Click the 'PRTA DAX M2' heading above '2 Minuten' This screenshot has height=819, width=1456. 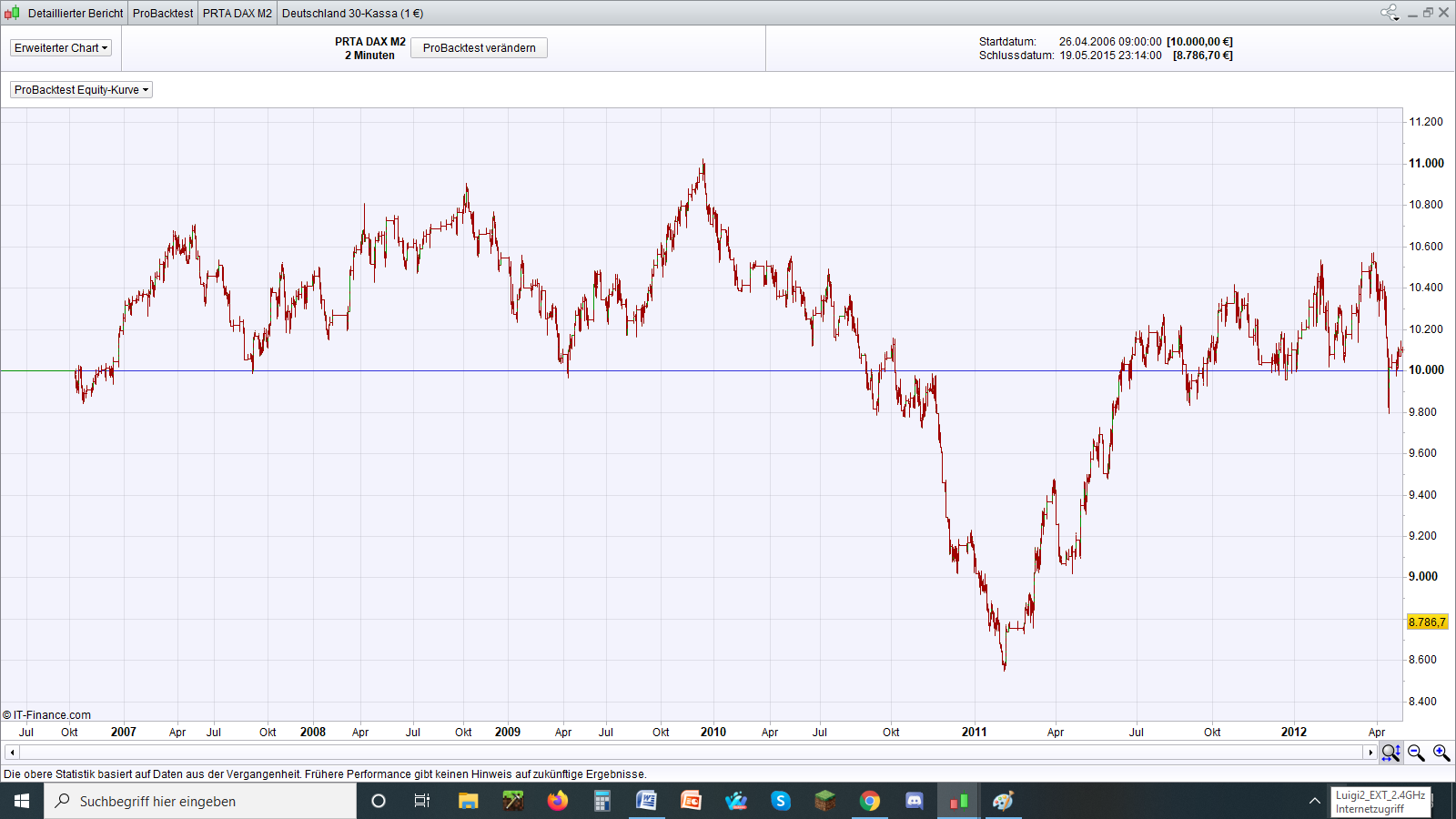(370, 42)
